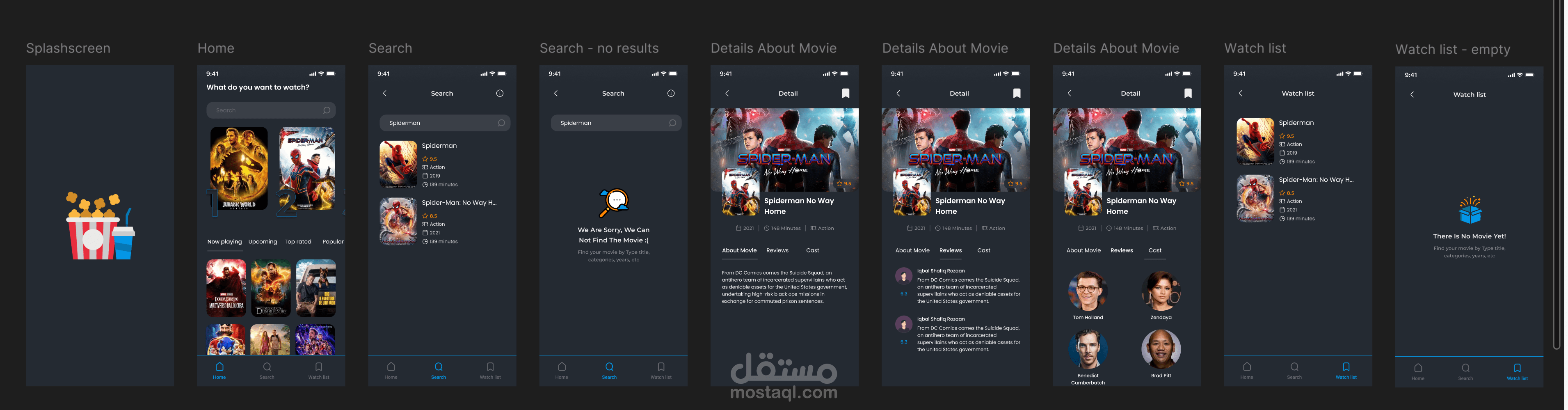Viewport: 1568px width, 410px height.
Task: Focus Spiderman search field on no-results screen
Action: [616, 123]
